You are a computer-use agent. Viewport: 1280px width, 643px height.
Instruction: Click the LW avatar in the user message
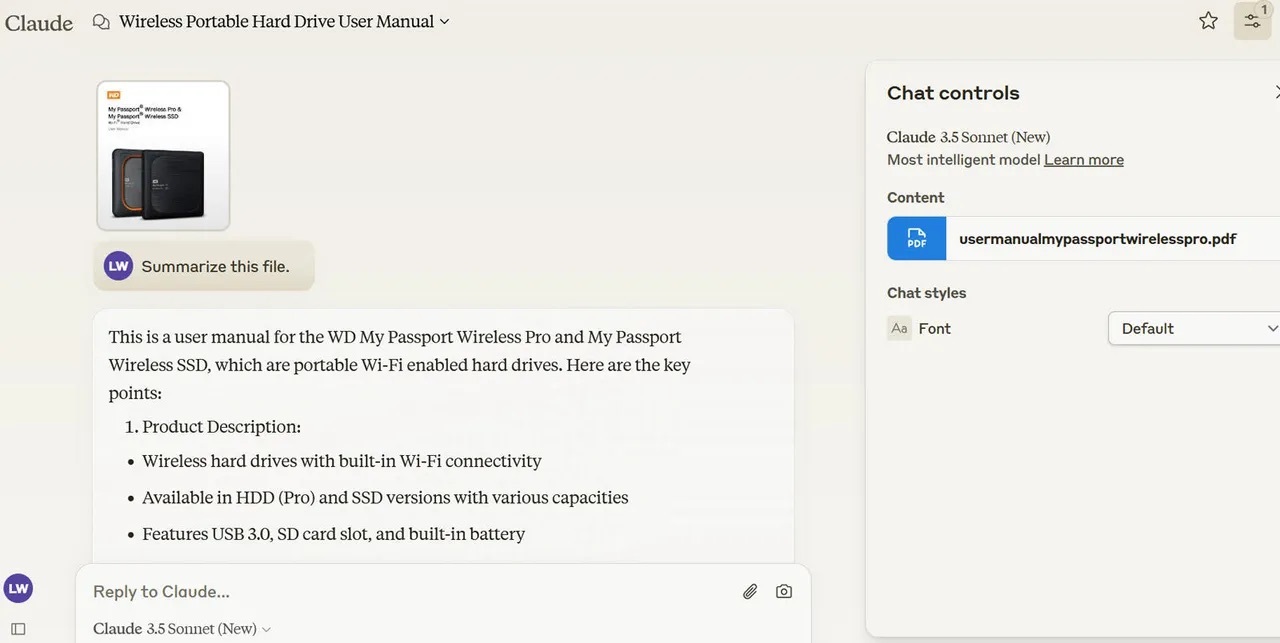tap(118, 266)
